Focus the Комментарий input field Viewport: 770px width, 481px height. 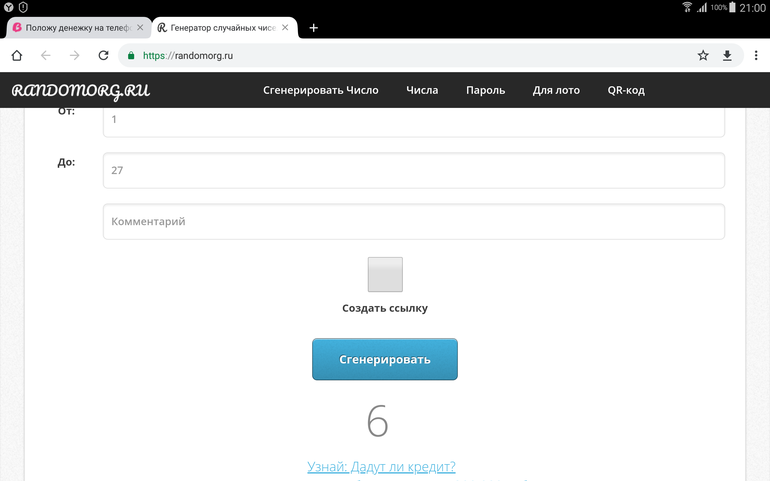[x=413, y=222]
